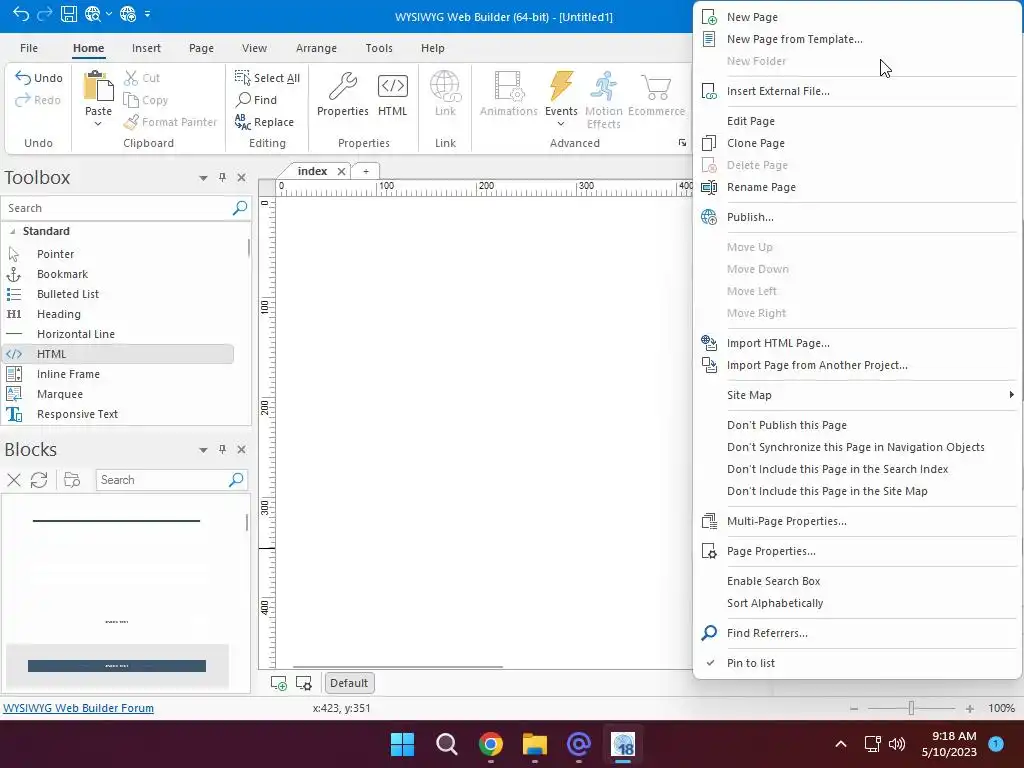Screen dimensions: 1024x768
Task: Select the dark bar block thumbnail
Action: click(x=117, y=665)
